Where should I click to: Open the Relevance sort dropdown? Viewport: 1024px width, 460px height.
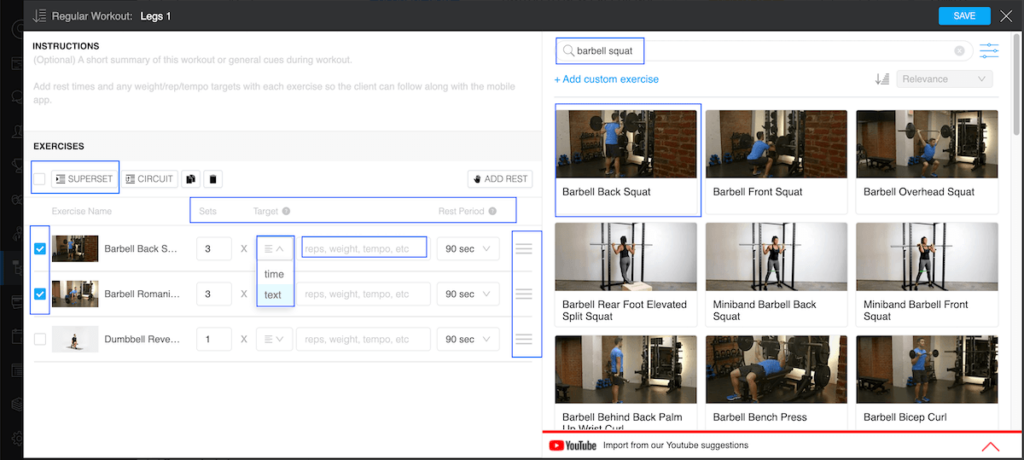click(x=945, y=79)
